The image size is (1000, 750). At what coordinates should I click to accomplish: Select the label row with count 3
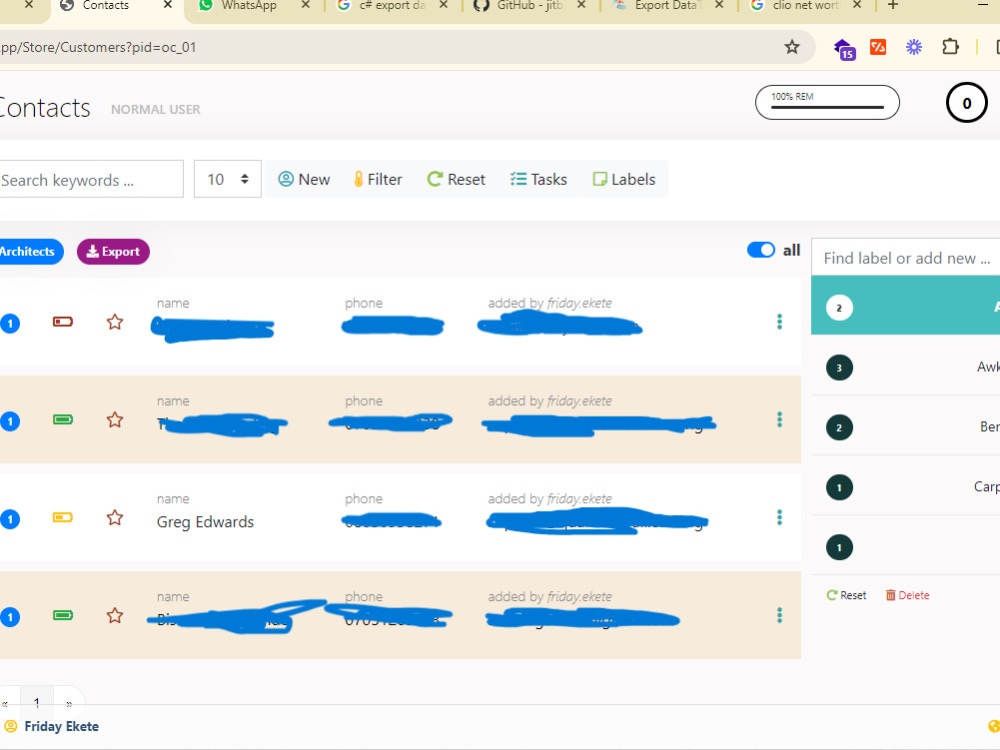click(x=906, y=367)
